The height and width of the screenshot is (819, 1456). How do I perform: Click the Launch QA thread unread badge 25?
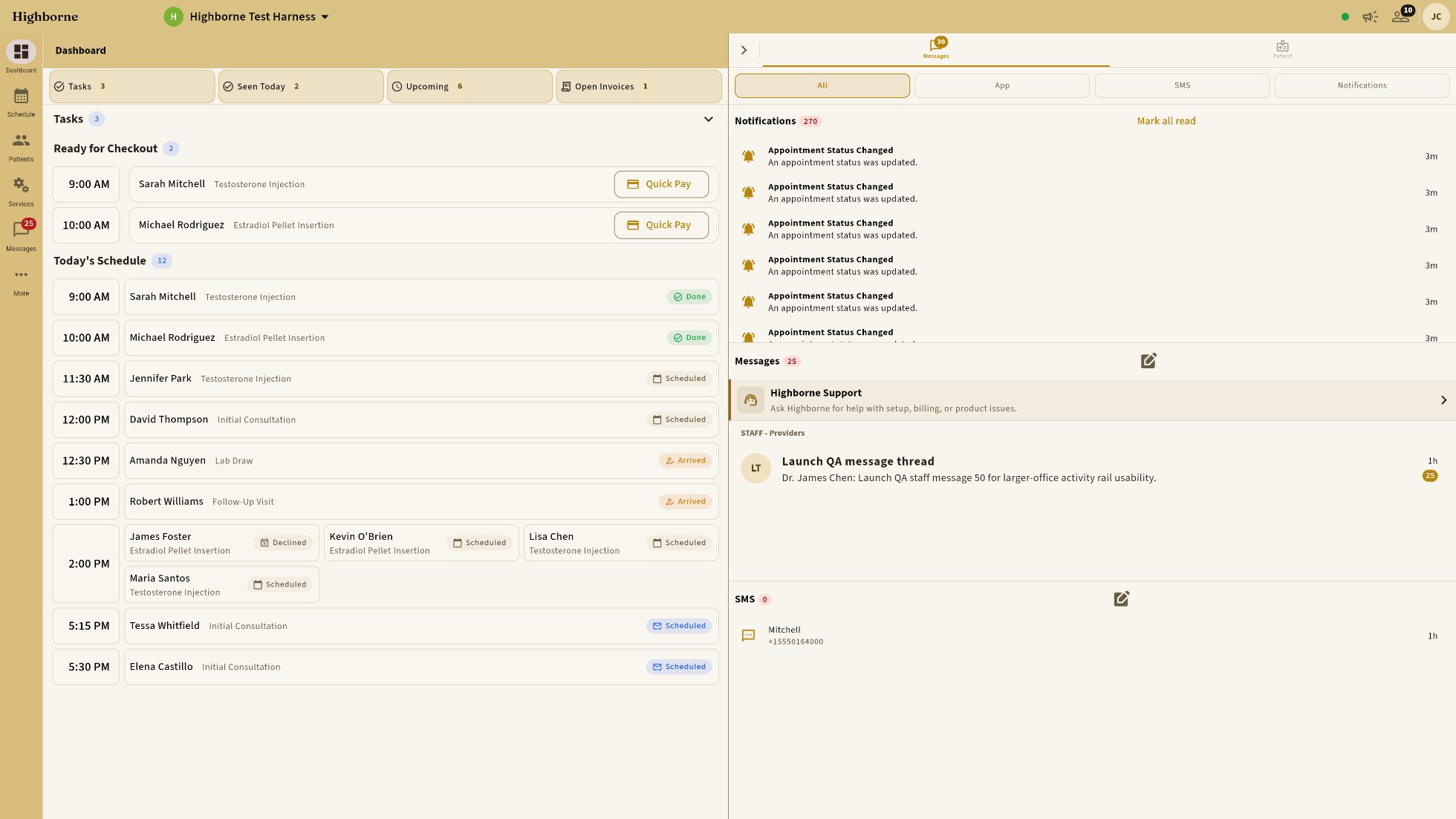pyautogui.click(x=1430, y=476)
